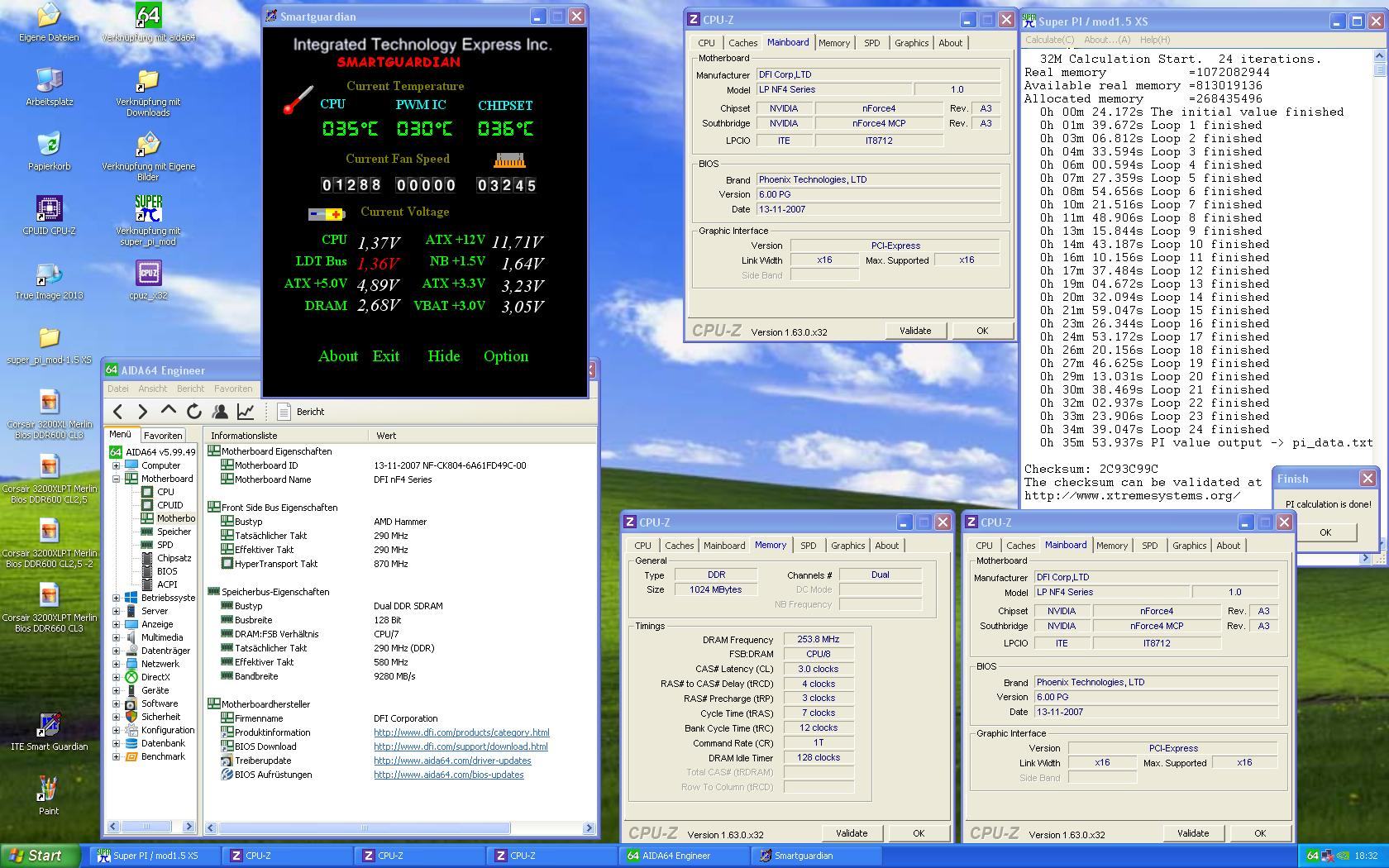Select the CPUID tree item

(x=169, y=505)
